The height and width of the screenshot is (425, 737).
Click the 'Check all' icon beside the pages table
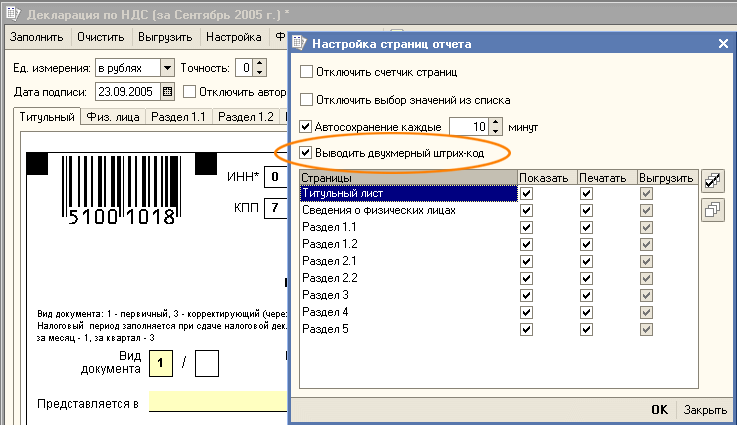pos(712,181)
